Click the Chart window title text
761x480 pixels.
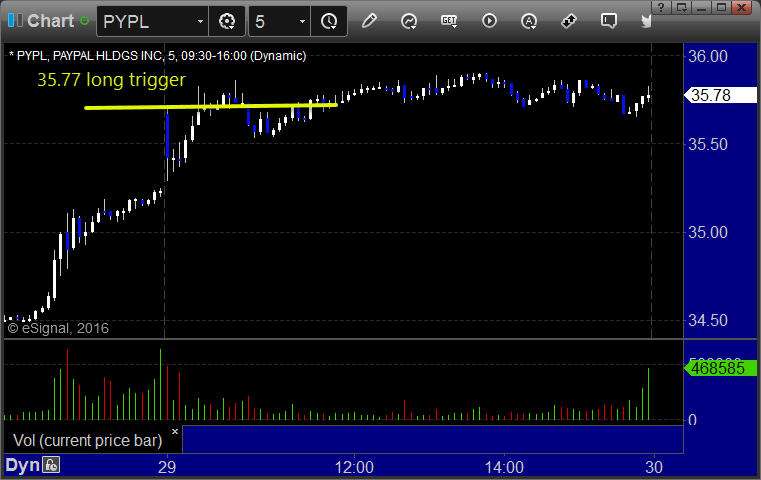click(50, 21)
